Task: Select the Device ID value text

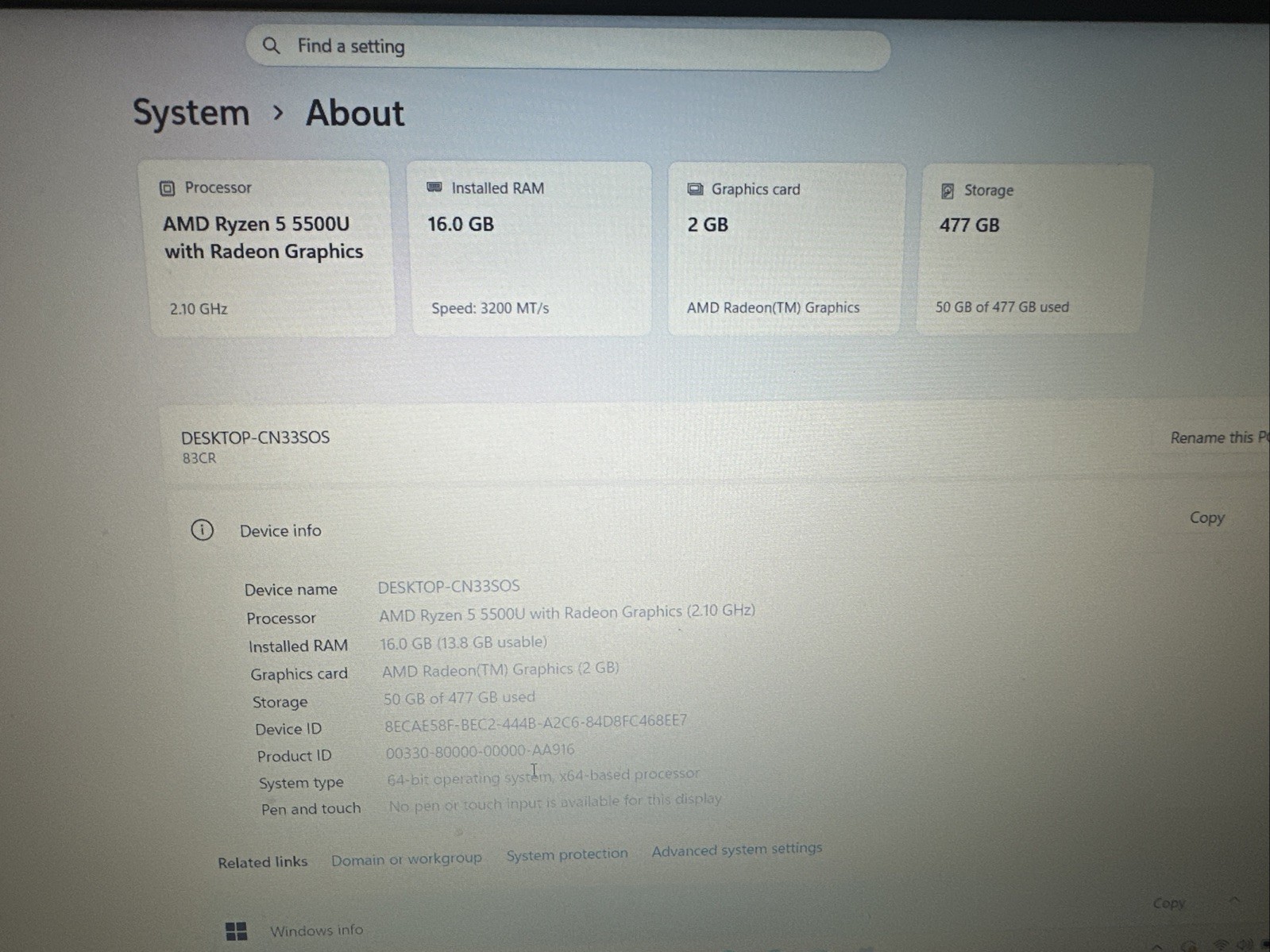Action: (535, 723)
